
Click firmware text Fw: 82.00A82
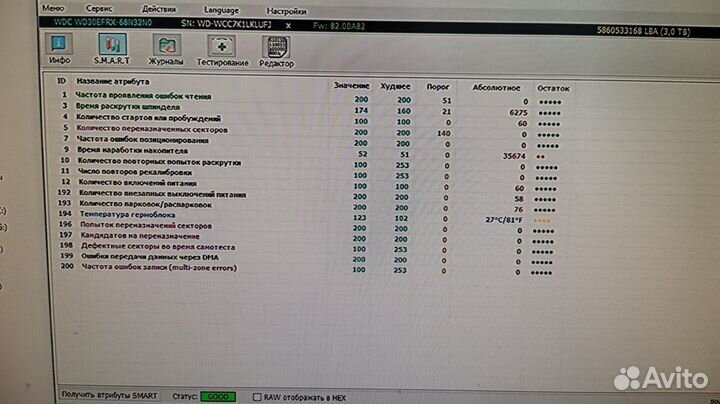point(339,26)
